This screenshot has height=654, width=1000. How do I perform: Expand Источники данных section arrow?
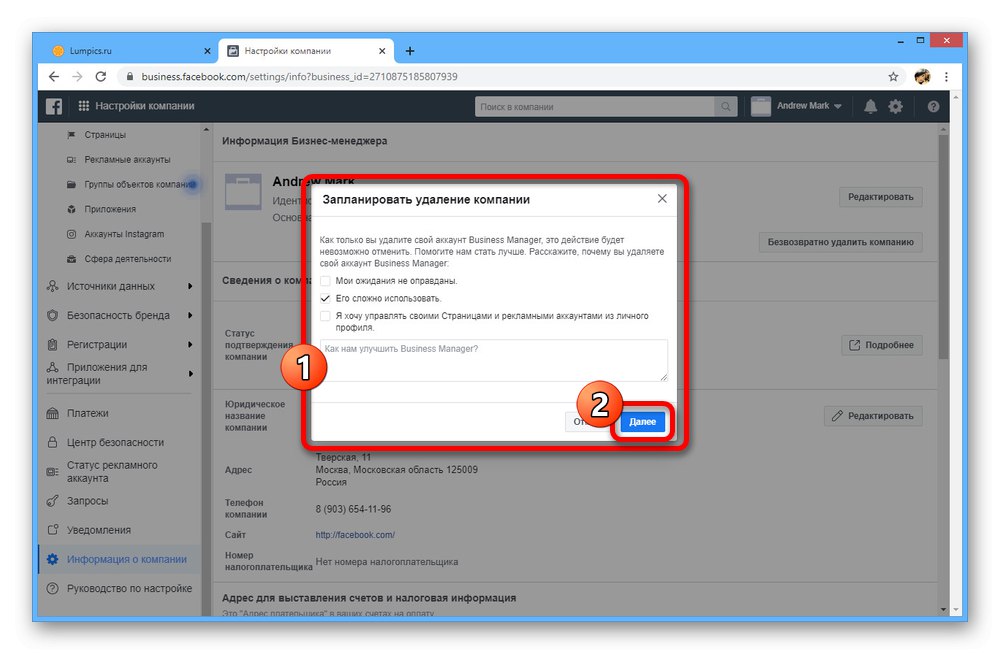pos(190,286)
